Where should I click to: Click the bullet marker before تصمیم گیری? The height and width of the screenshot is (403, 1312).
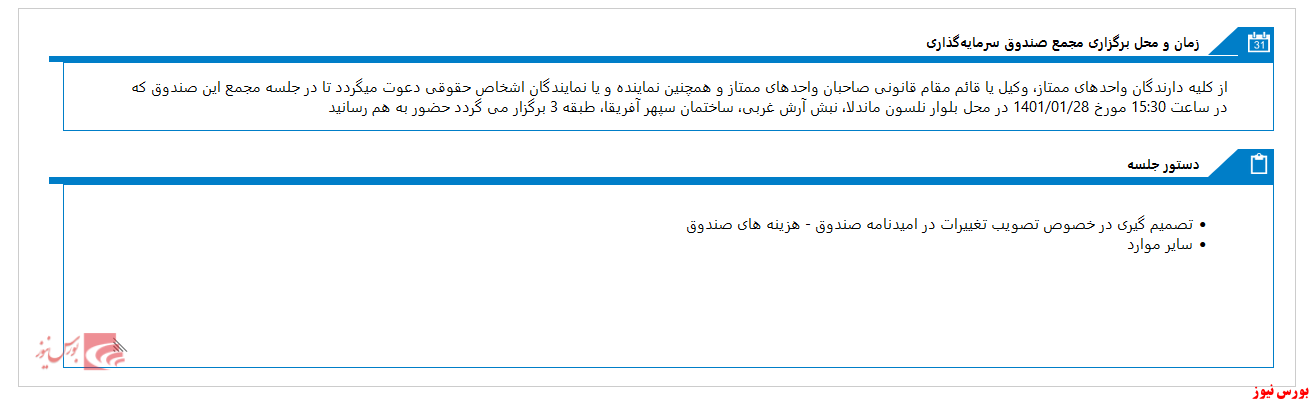click(x=1203, y=226)
